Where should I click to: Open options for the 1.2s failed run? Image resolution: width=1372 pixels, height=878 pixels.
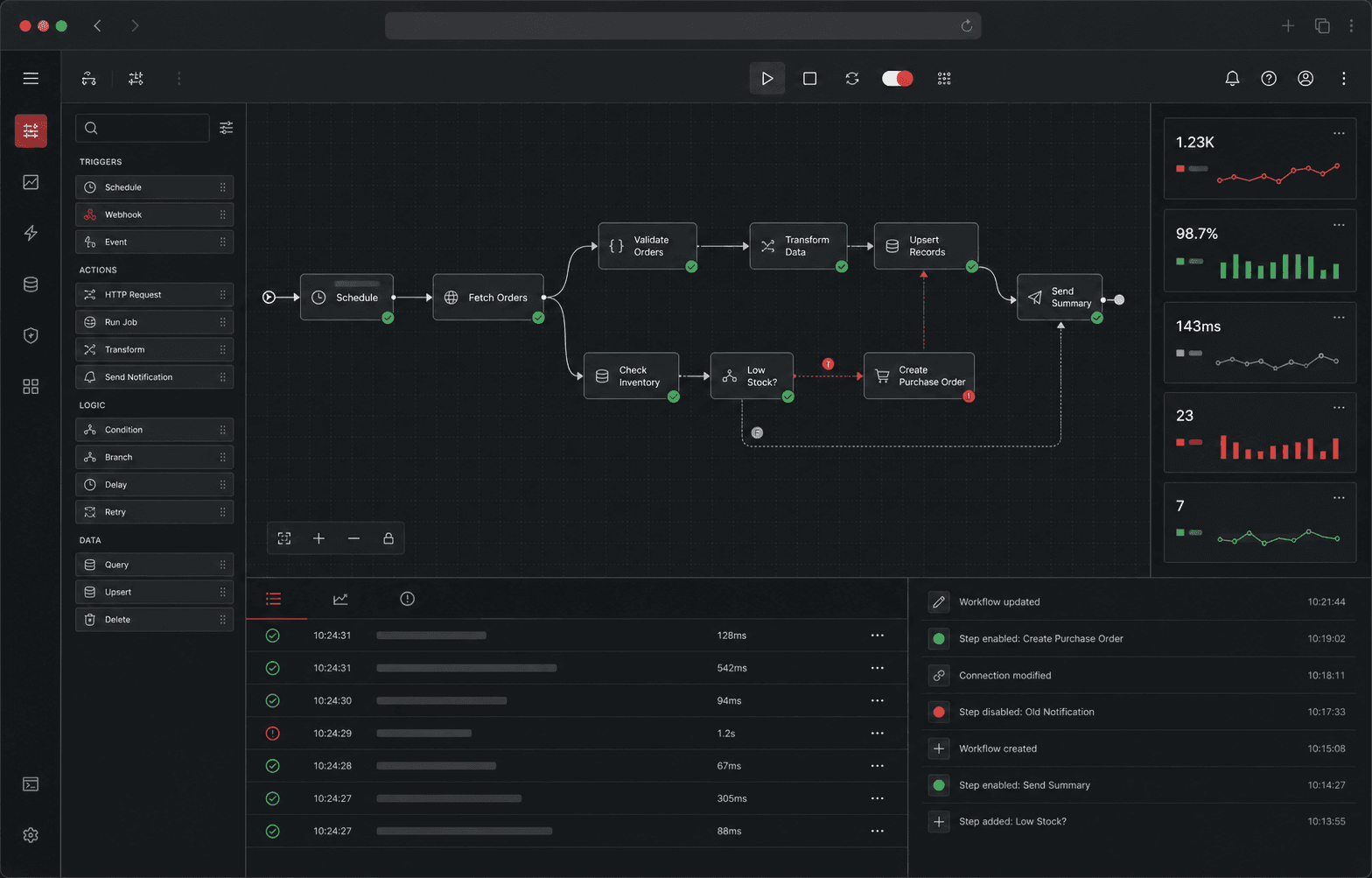(x=878, y=734)
